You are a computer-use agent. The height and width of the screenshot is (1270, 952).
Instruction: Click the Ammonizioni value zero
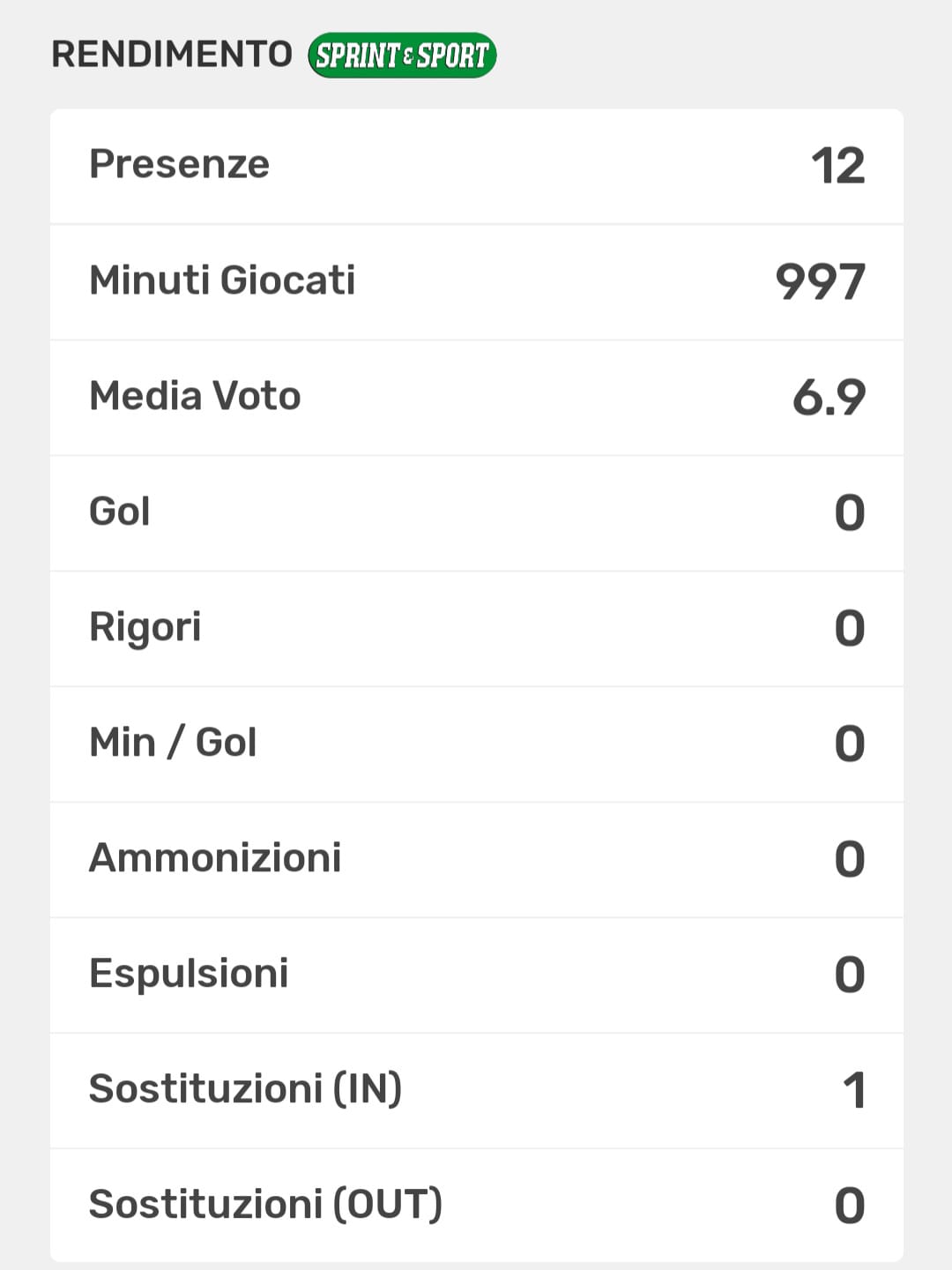click(x=849, y=860)
